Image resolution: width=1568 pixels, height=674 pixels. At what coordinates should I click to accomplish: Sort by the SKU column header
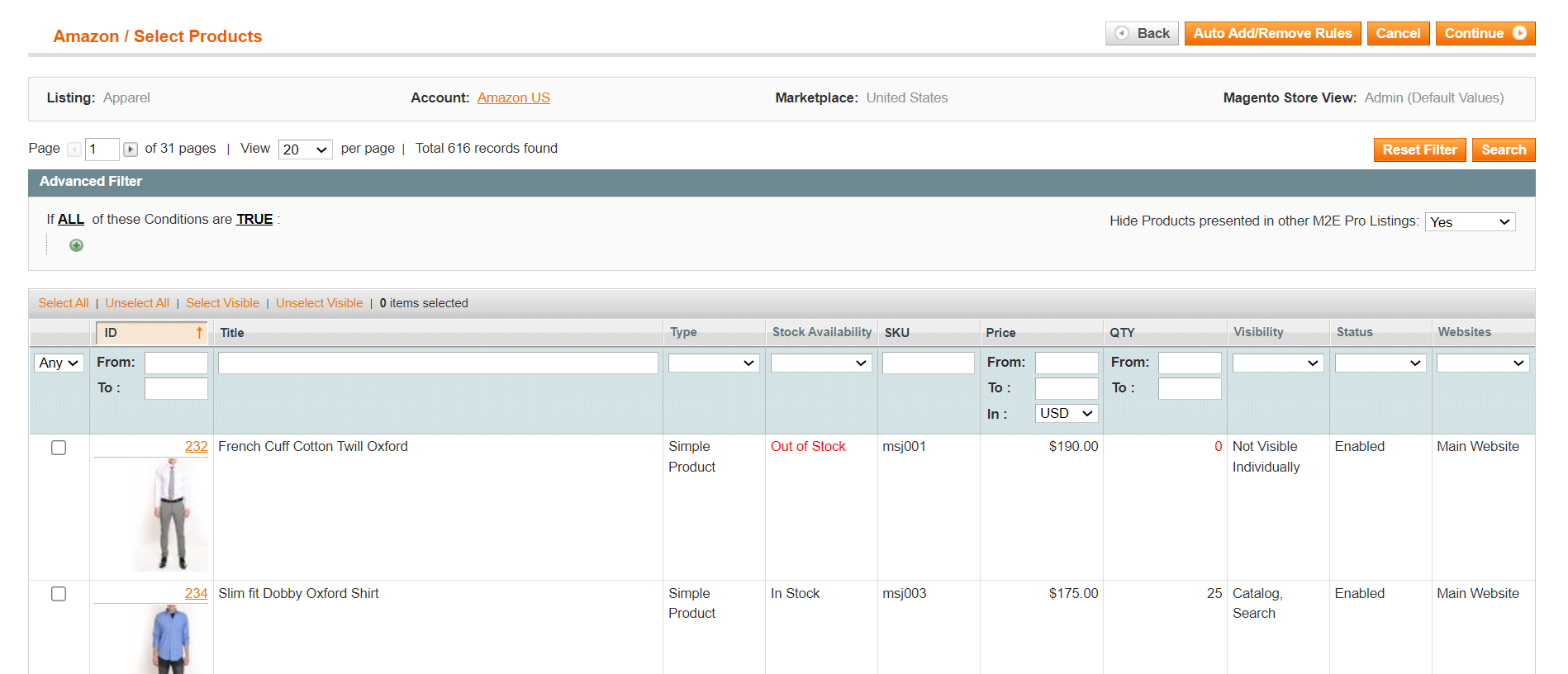tap(896, 333)
